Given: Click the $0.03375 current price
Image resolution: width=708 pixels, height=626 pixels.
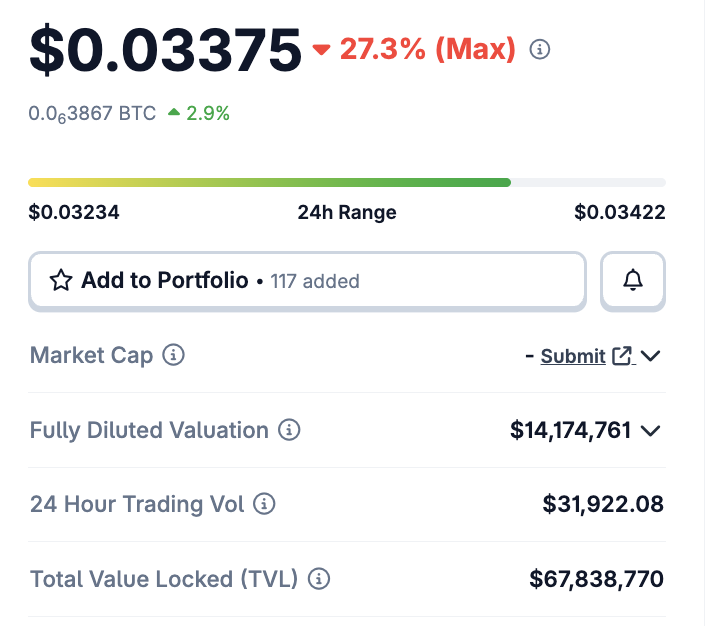Looking at the screenshot, I should pos(165,50).
